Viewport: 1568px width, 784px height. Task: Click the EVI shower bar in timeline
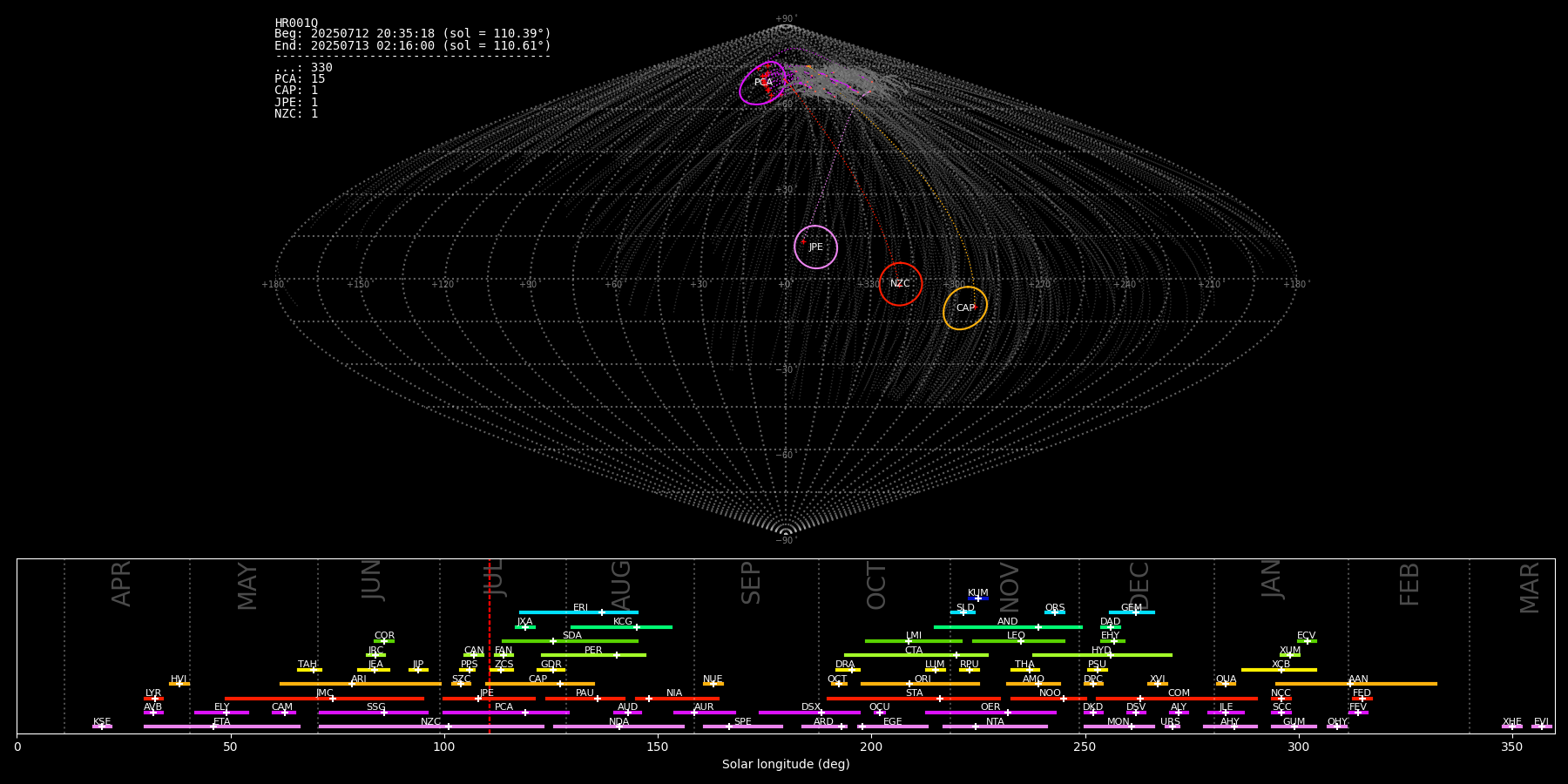pyautogui.click(x=1542, y=727)
